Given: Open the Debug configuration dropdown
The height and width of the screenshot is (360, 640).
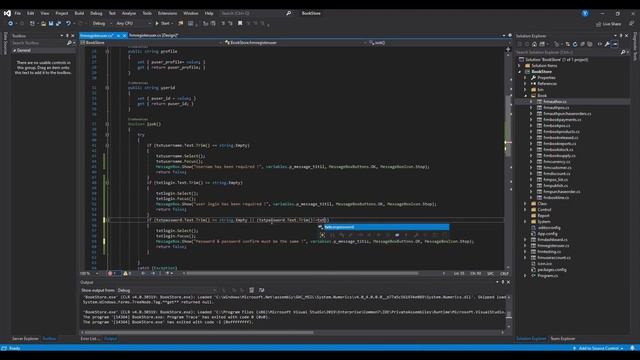Looking at the screenshot, I should point(102,23).
